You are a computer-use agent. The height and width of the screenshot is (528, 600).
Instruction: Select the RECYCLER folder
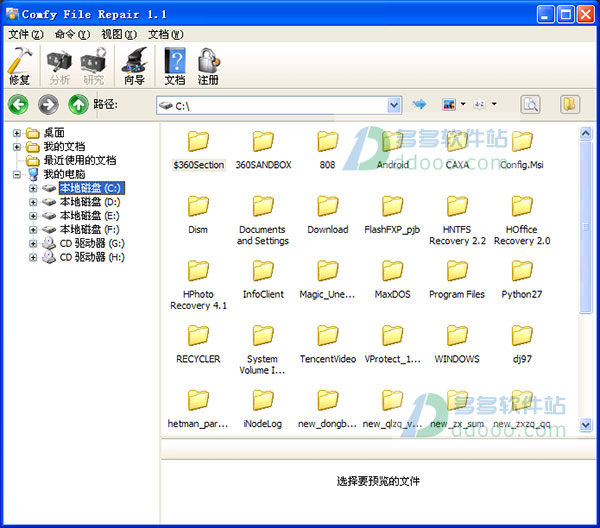pyautogui.click(x=198, y=344)
